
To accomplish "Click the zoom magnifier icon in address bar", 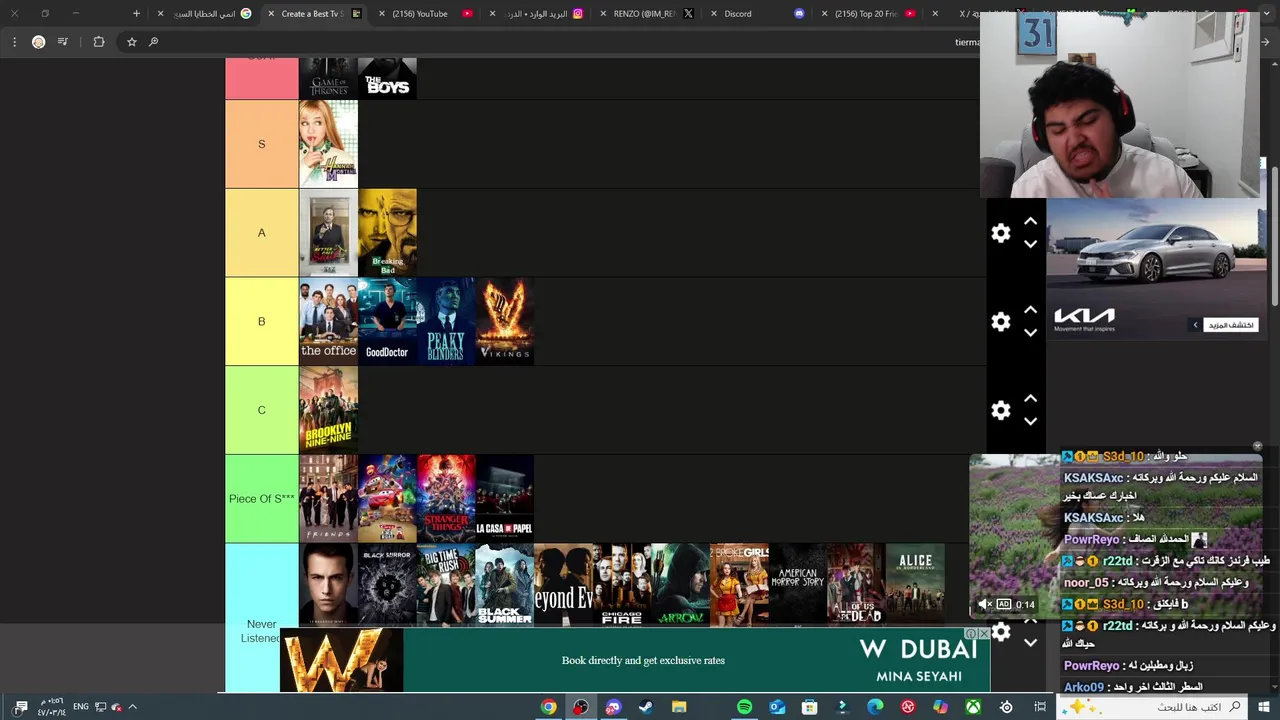I will click(153, 42).
